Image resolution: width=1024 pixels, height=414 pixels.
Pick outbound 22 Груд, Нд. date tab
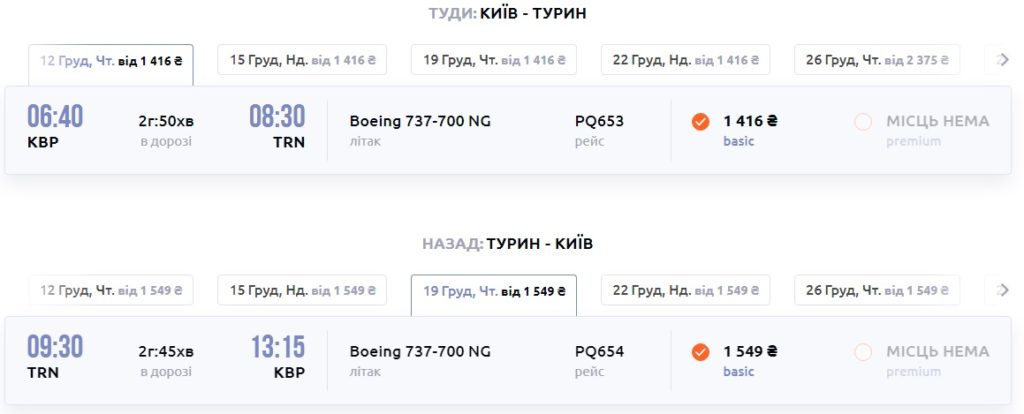coord(685,60)
